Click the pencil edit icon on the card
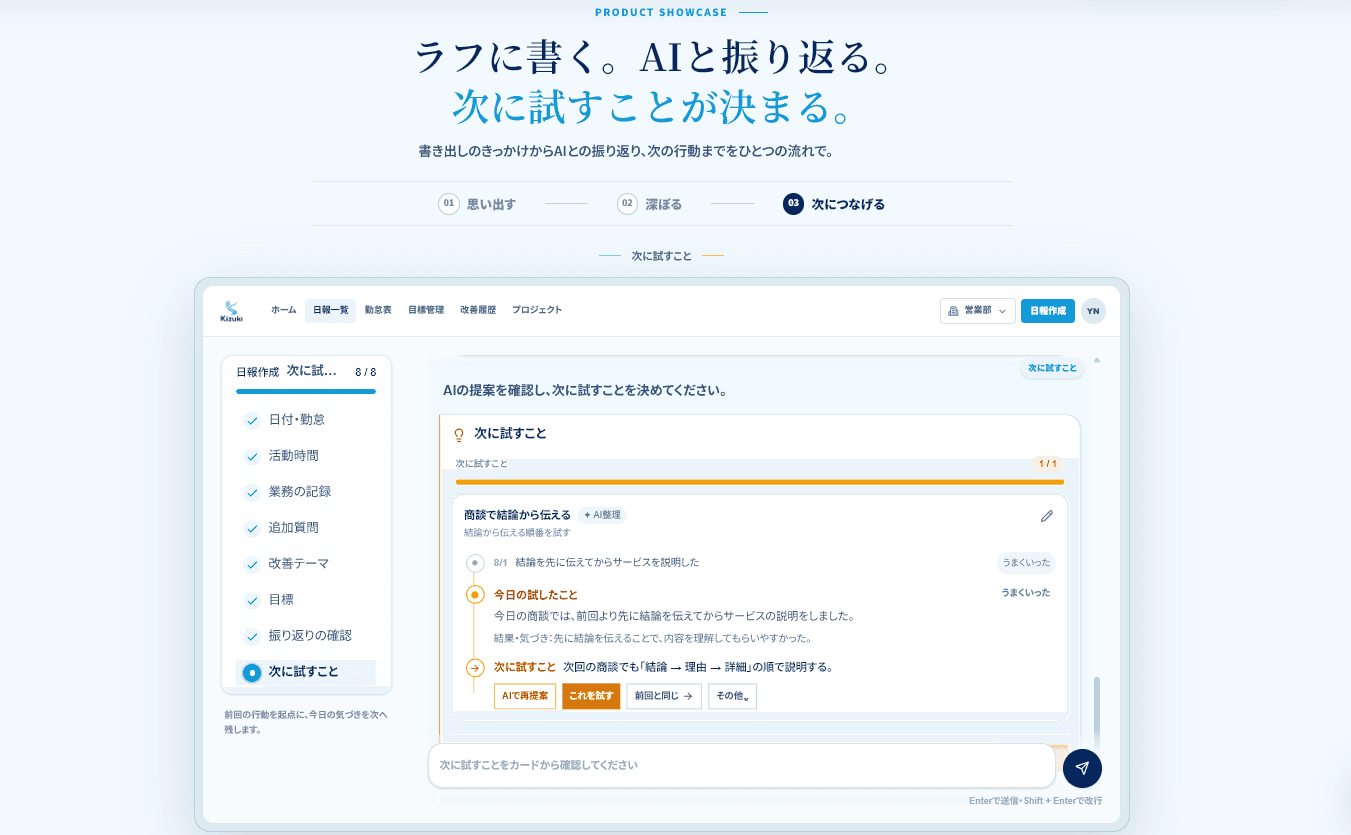The image size is (1351, 835). tap(1047, 516)
